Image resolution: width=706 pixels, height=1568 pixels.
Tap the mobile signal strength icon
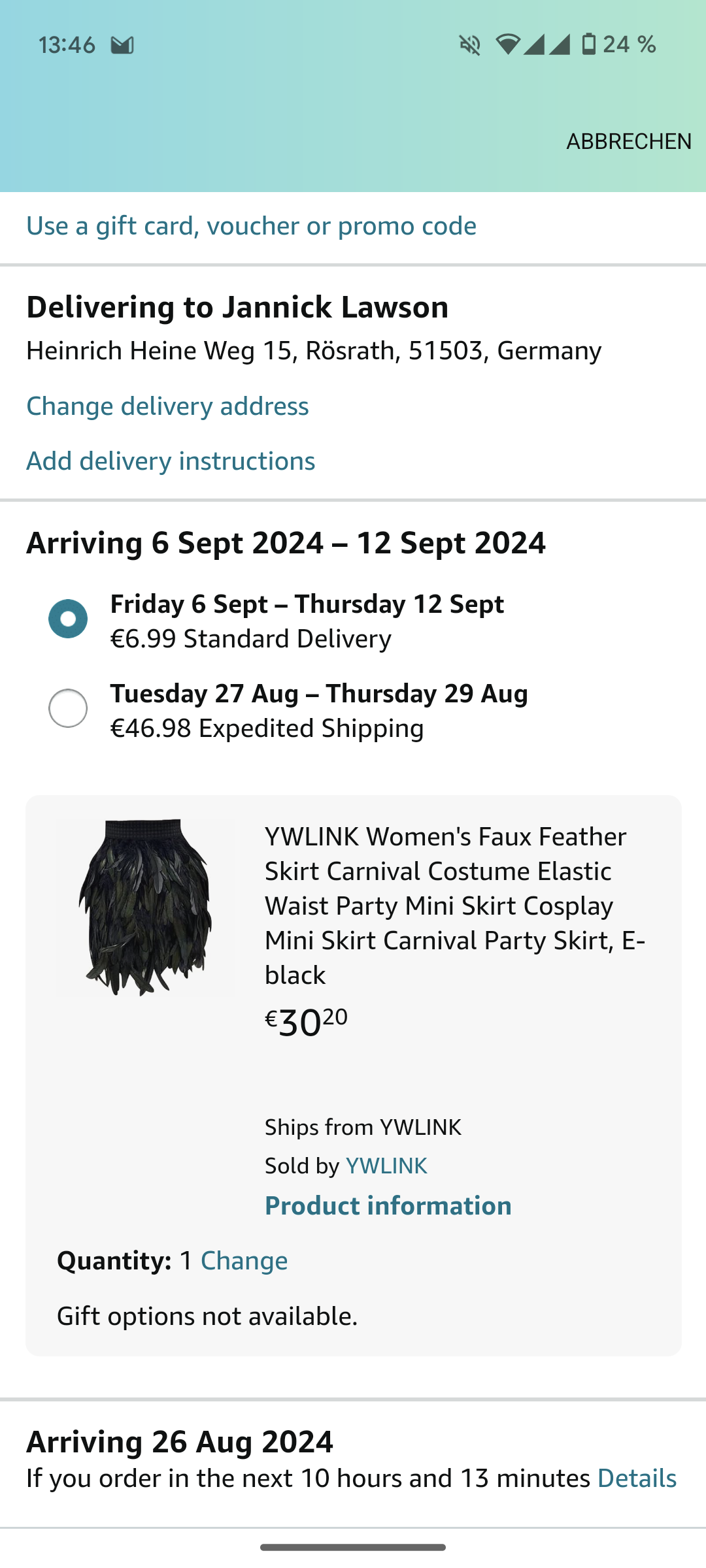(546, 44)
